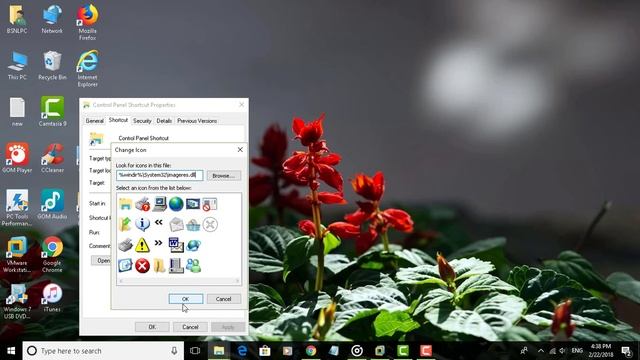Select the VMware Workstation desktop icon
Viewport: 640px width, 360px height.
click(17, 254)
